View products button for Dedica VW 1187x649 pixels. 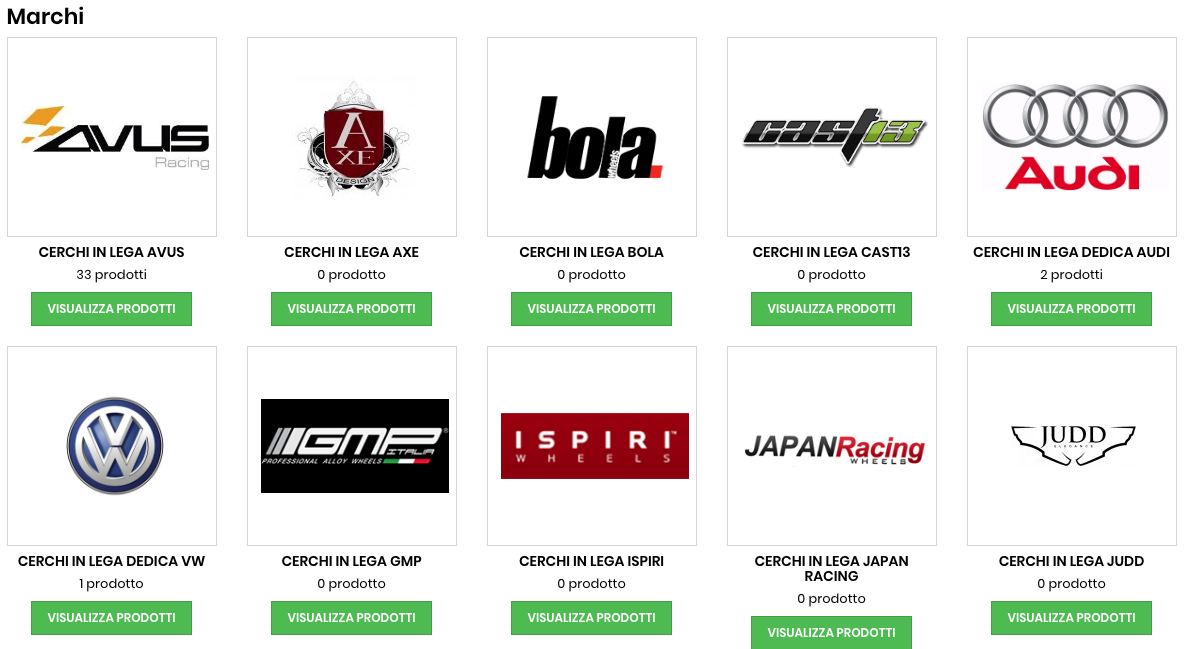pyautogui.click(x=111, y=618)
